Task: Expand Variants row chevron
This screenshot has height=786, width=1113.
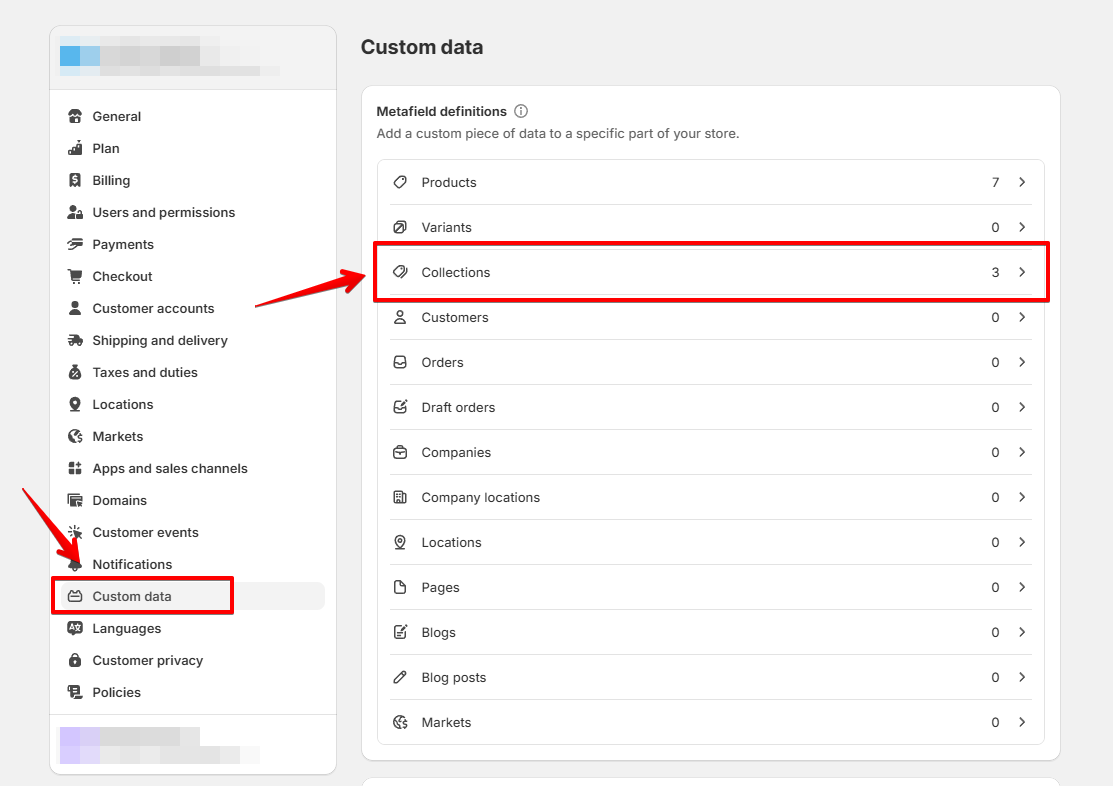Action: click(x=1022, y=227)
